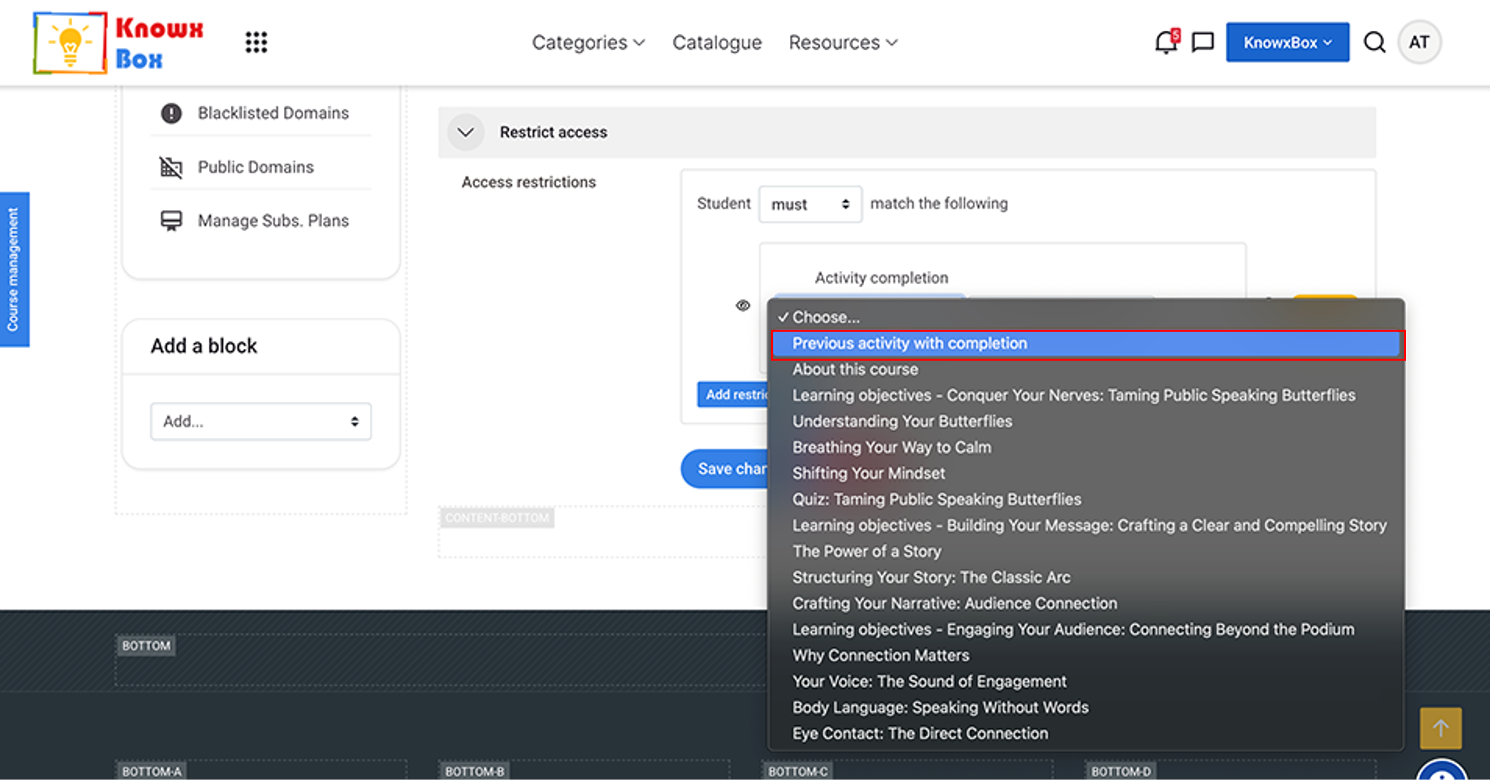Click the Add a block heading
Viewport: 1490px width, 780px height.
click(204, 346)
